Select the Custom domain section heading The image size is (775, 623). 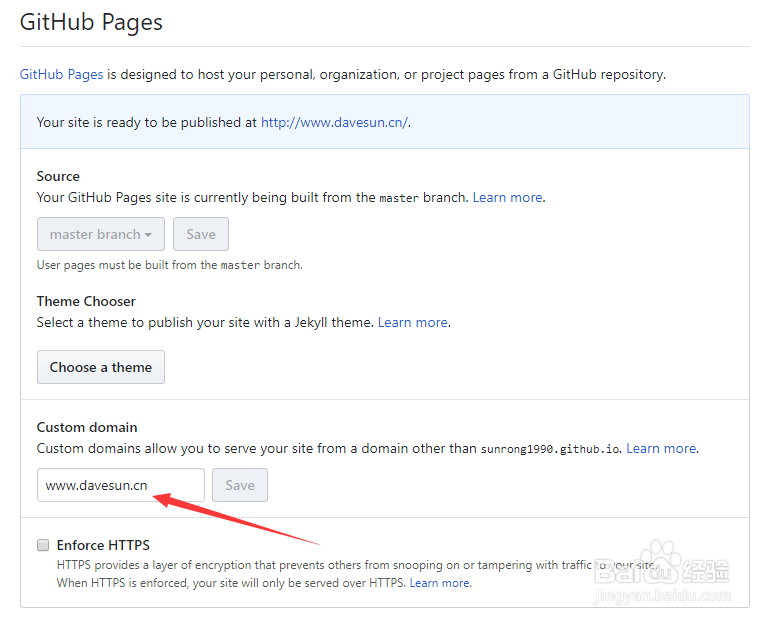87,427
